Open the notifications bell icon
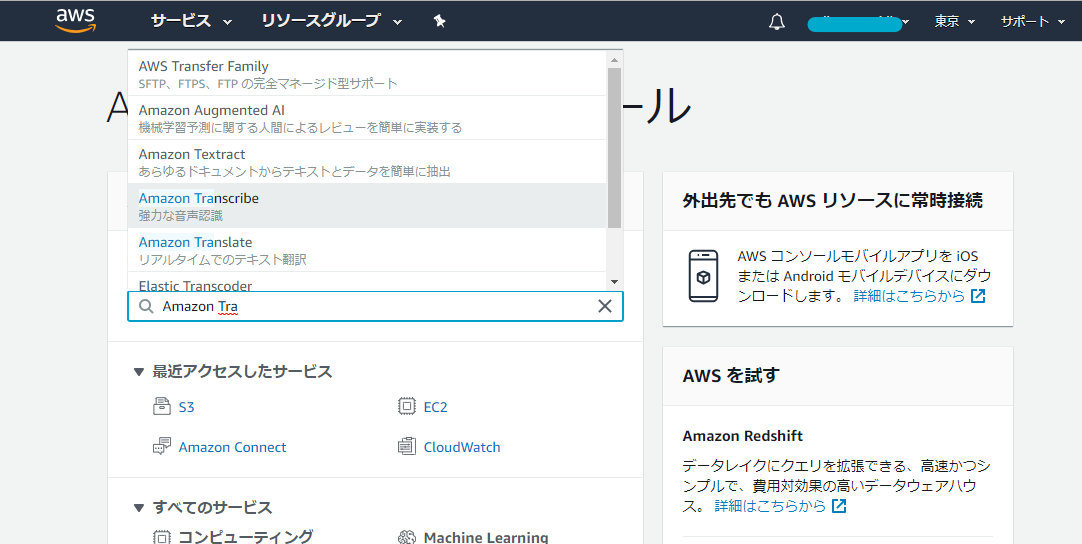Viewport: 1082px width, 544px height. [777, 22]
